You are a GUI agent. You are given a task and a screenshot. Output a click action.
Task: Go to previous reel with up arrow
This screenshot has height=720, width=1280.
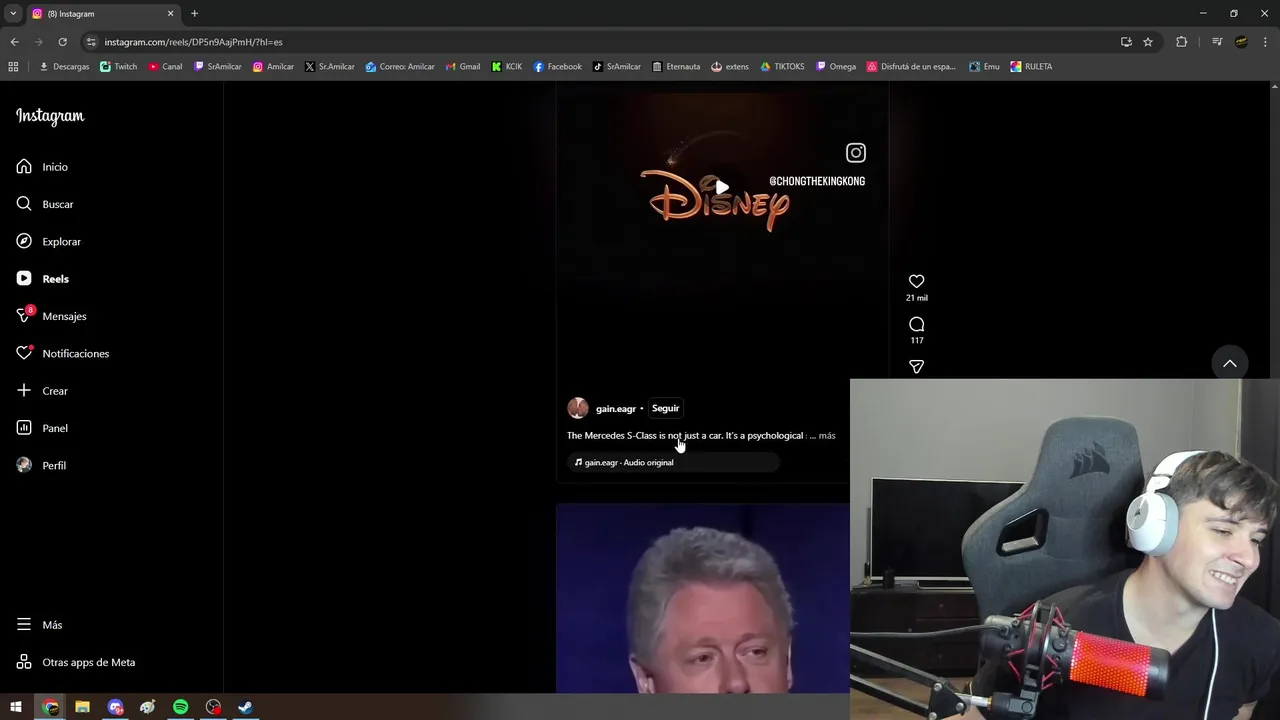[x=1230, y=364]
